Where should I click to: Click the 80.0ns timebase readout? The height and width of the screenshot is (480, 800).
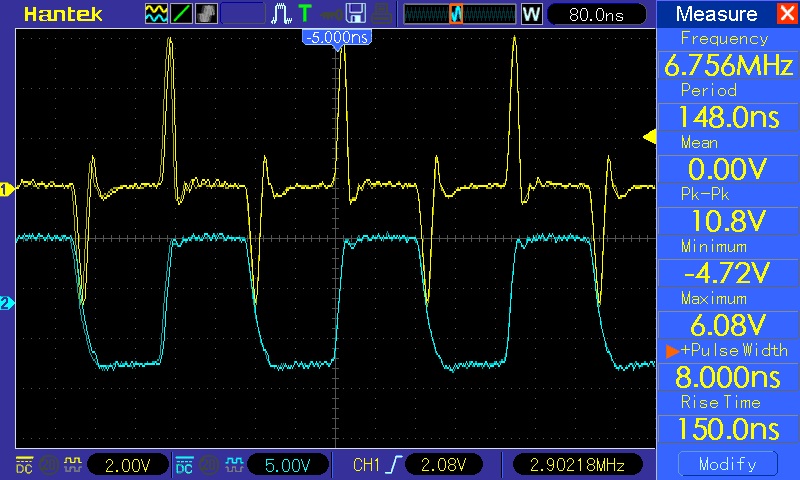[x=596, y=14]
